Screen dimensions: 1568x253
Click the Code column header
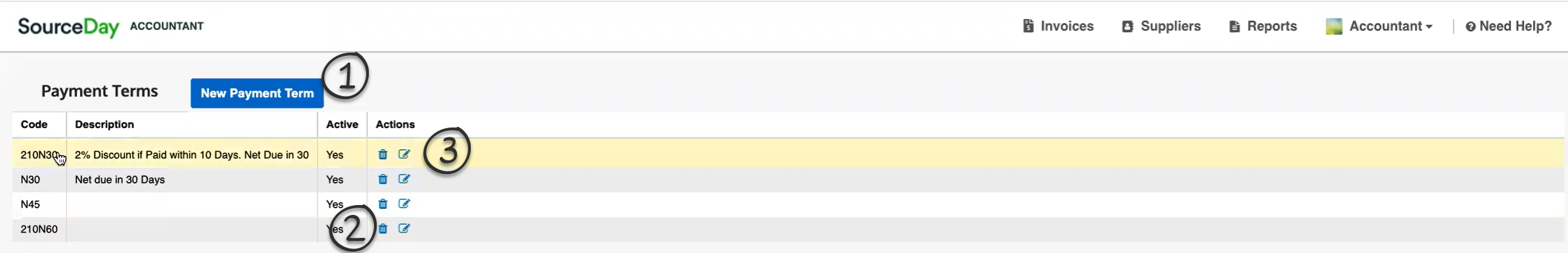34,124
